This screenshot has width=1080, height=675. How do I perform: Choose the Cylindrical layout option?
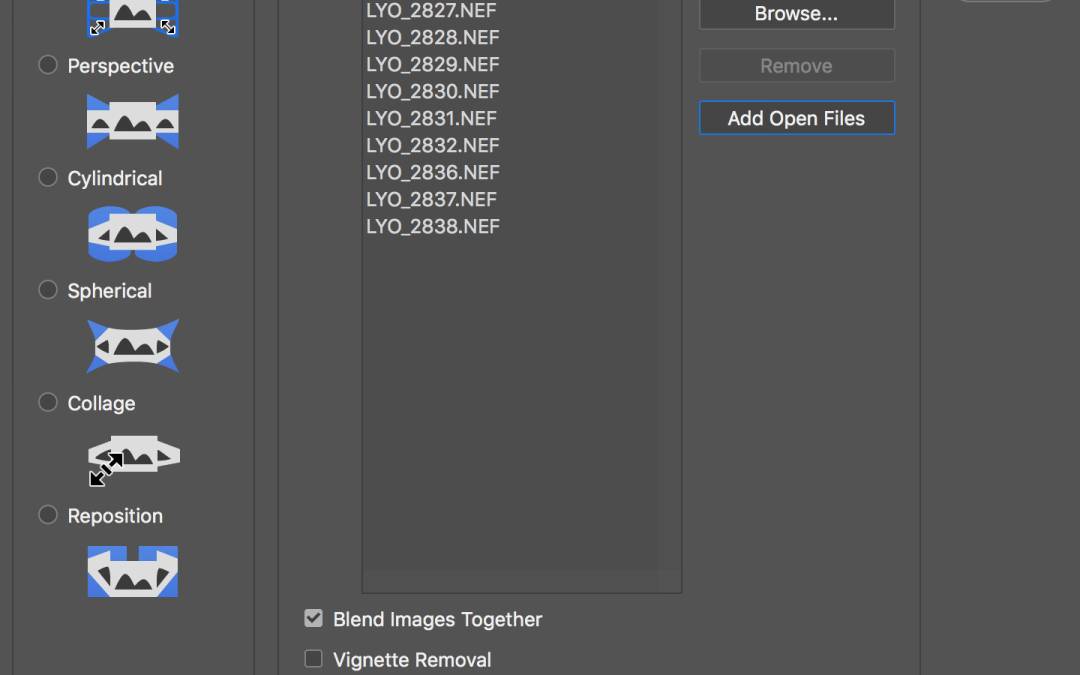pyautogui.click(x=48, y=177)
